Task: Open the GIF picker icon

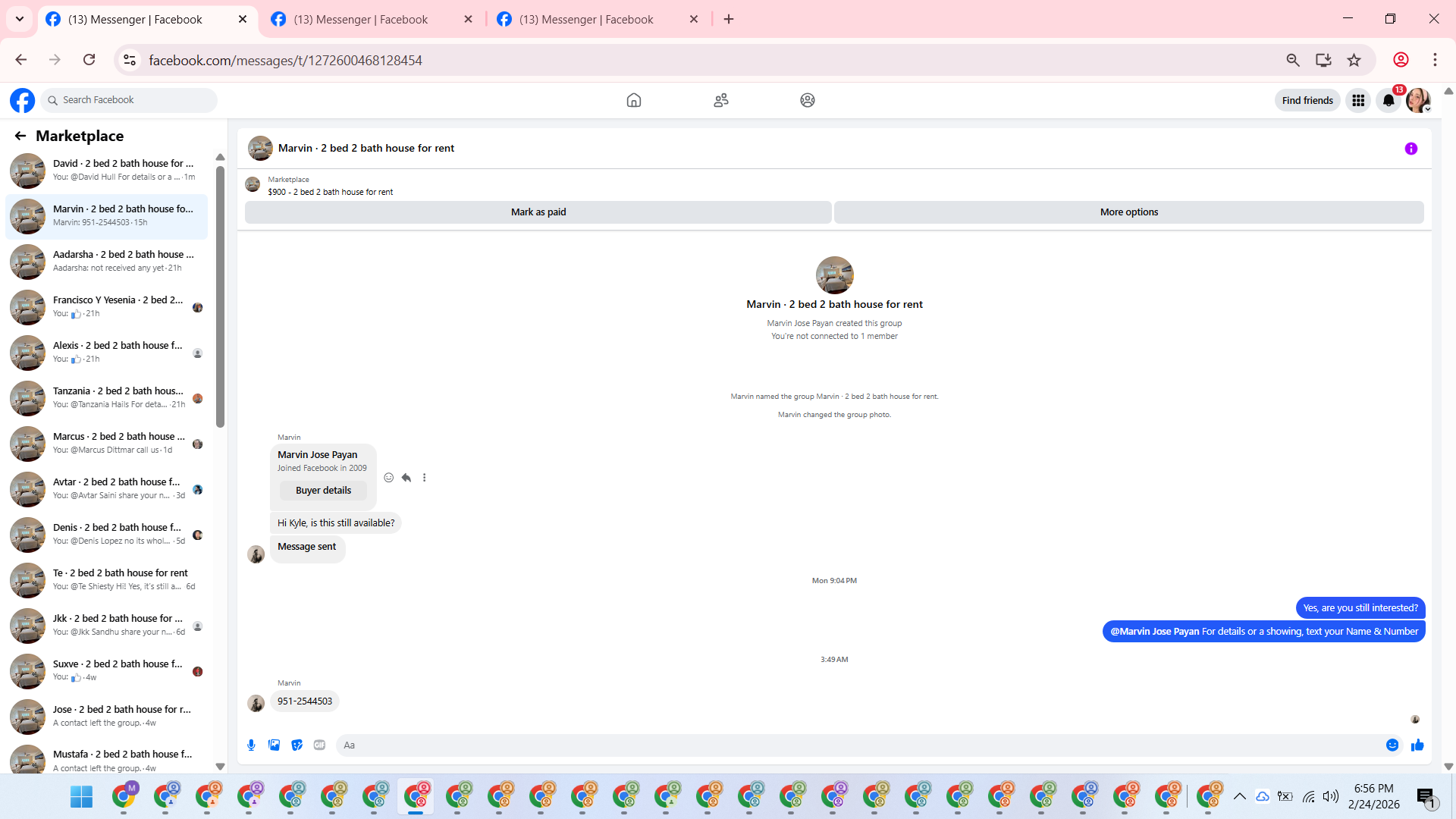Action: click(x=319, y=745)
